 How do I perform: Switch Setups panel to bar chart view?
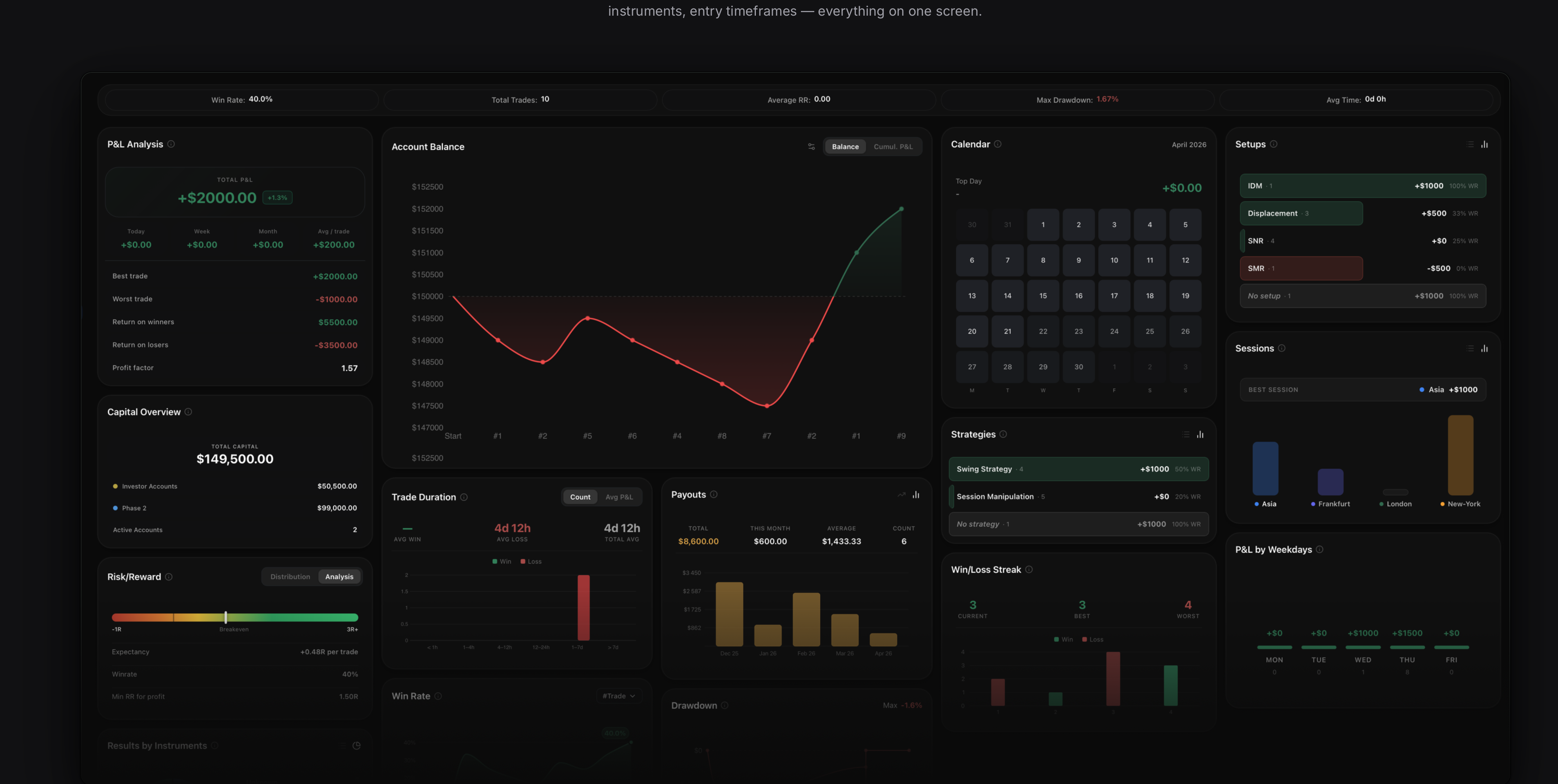(1484, 144)
